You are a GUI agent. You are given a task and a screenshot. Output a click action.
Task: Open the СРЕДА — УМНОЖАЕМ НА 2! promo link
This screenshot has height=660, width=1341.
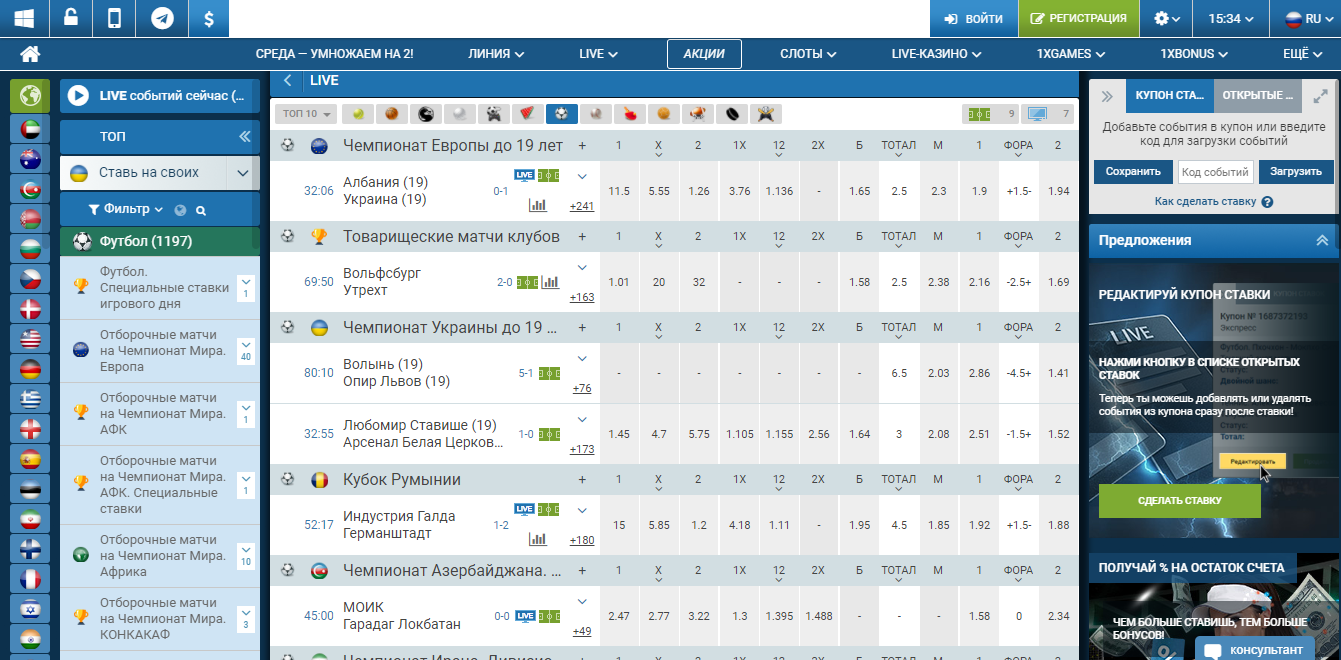click(x=334, y=54)
